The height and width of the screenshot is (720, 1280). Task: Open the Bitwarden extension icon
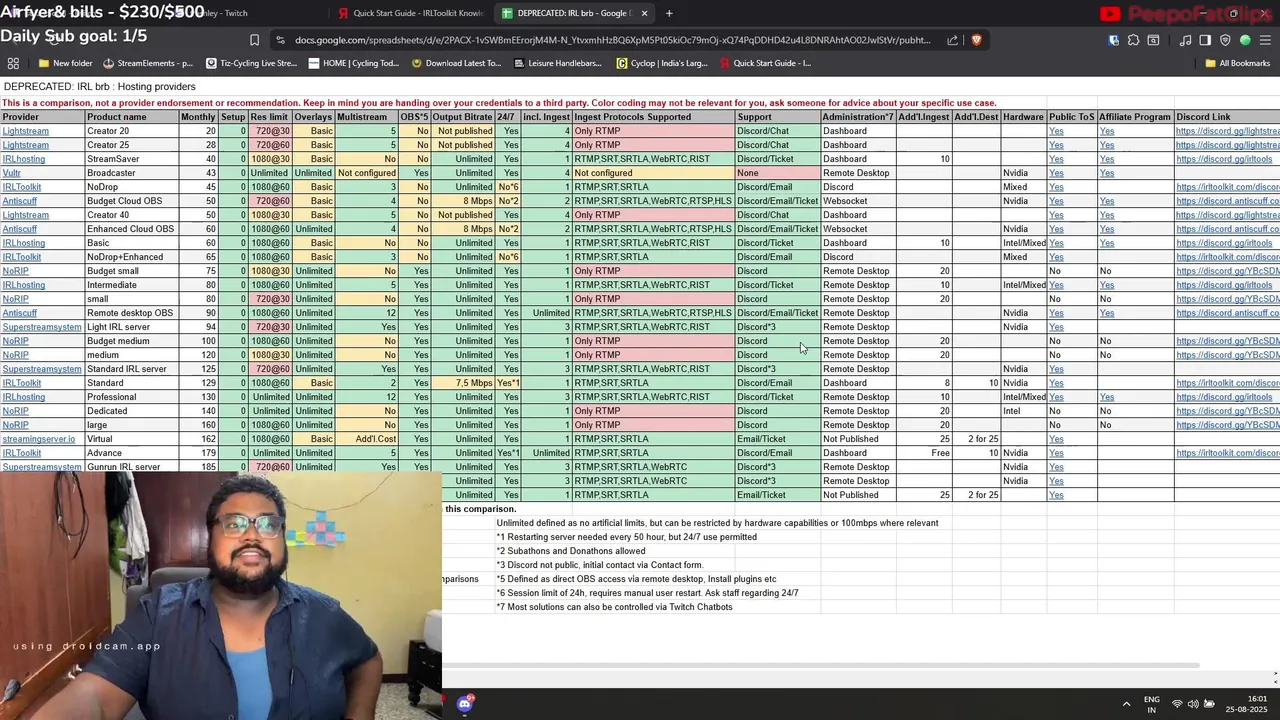[1113, 40]
